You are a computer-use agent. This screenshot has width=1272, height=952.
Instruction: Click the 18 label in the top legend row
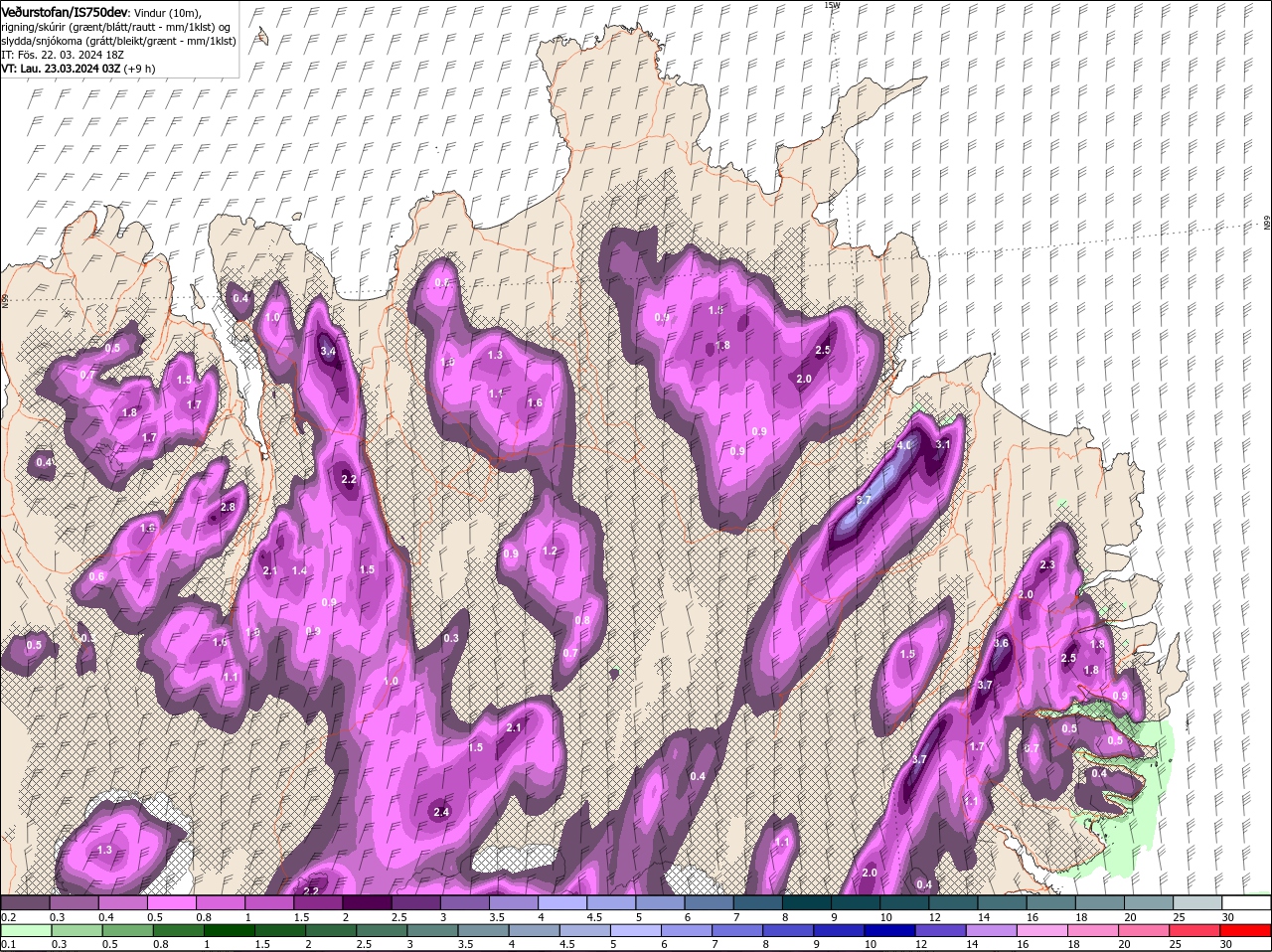pyautogui.click(x=1081, y=916)
